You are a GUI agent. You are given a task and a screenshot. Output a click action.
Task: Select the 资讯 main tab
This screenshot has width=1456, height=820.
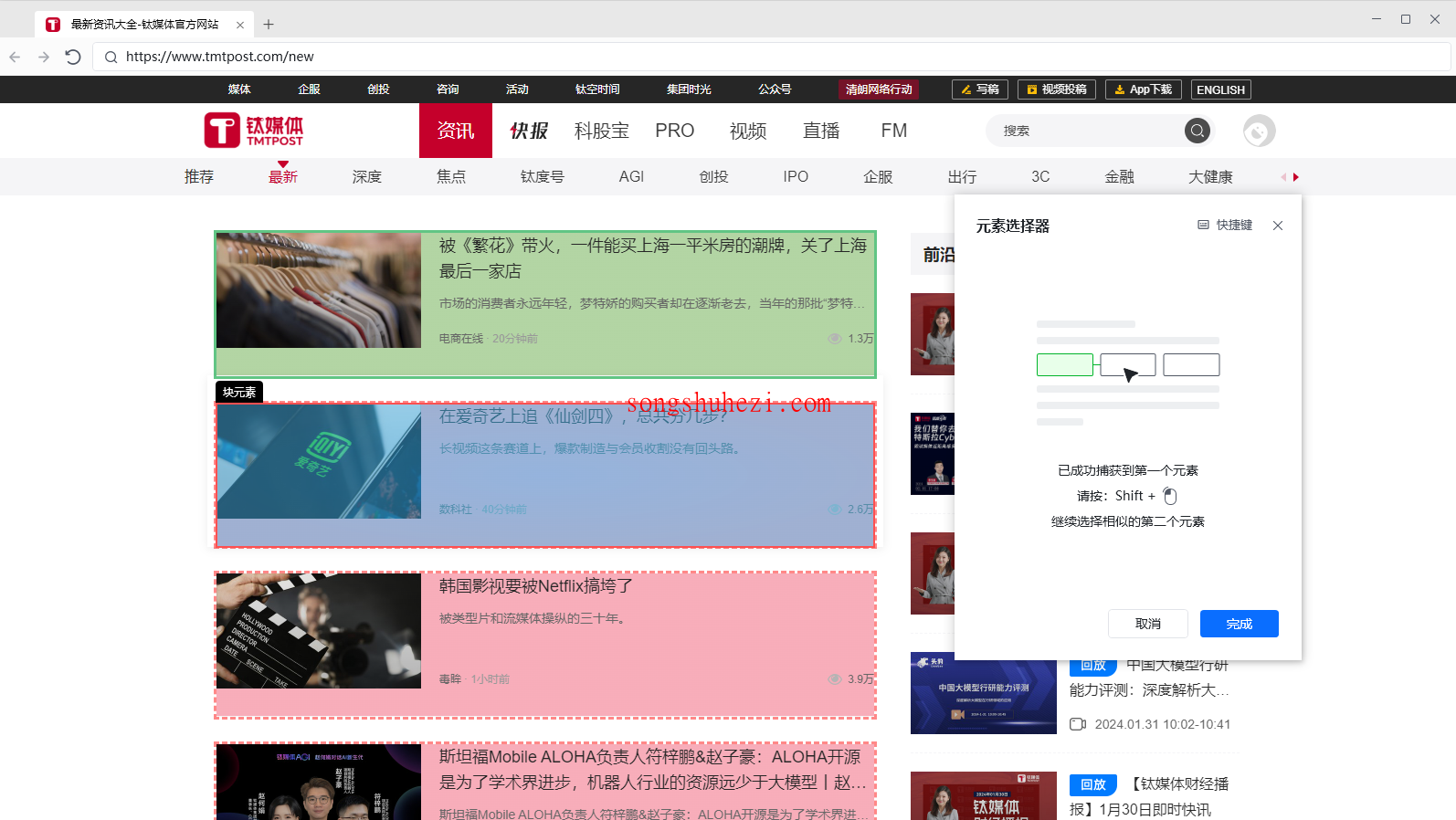456,131
